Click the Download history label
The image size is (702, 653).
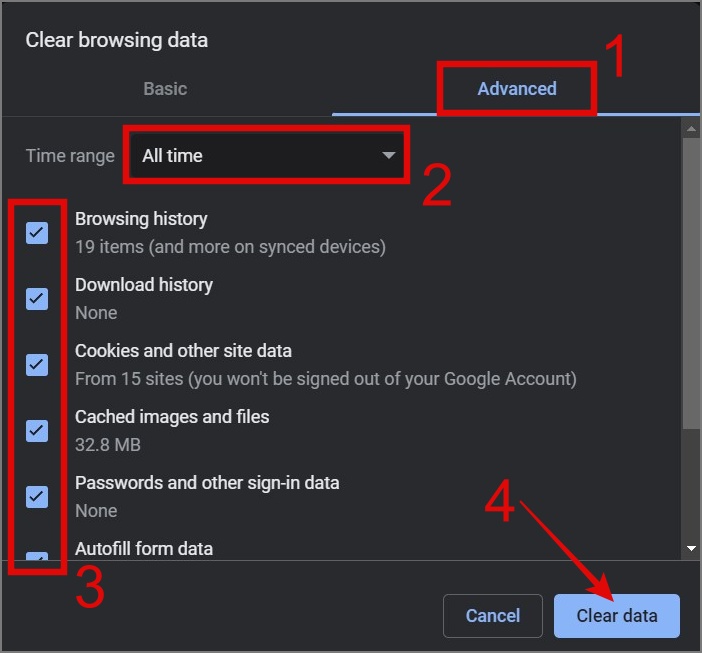144,285
